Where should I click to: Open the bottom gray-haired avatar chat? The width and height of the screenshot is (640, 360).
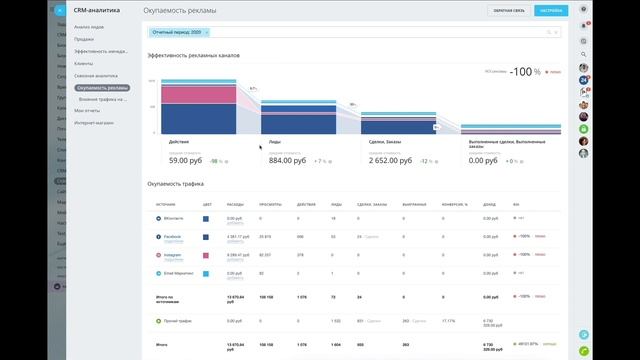[584, 153]
